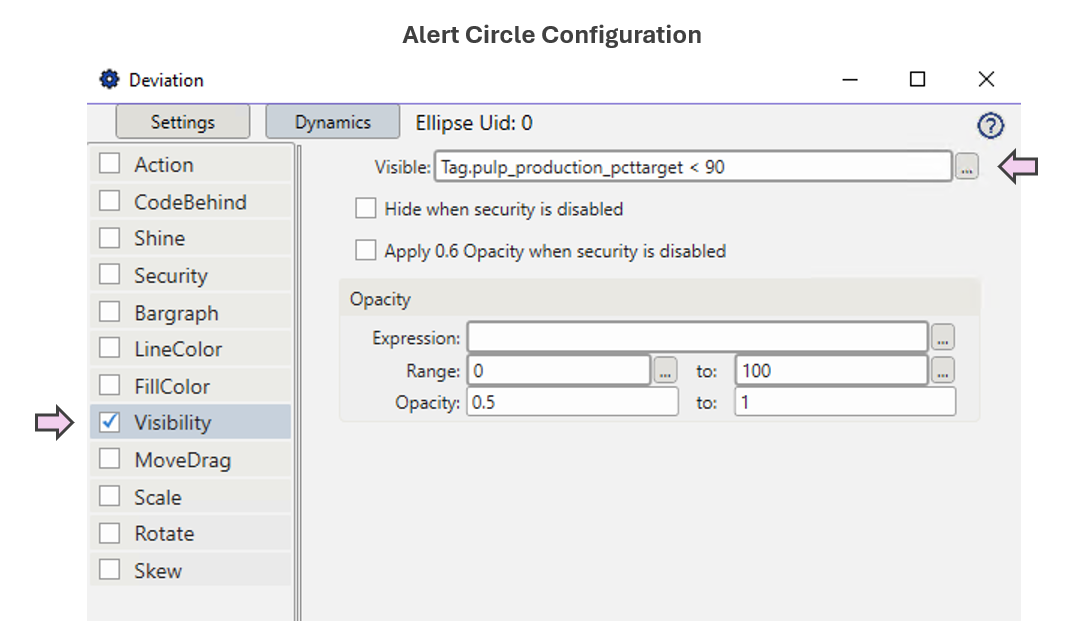Click ellipsis button after Range end value
Image resolution: width=1074 pixels, height=621 pixels.
[942, 371]
